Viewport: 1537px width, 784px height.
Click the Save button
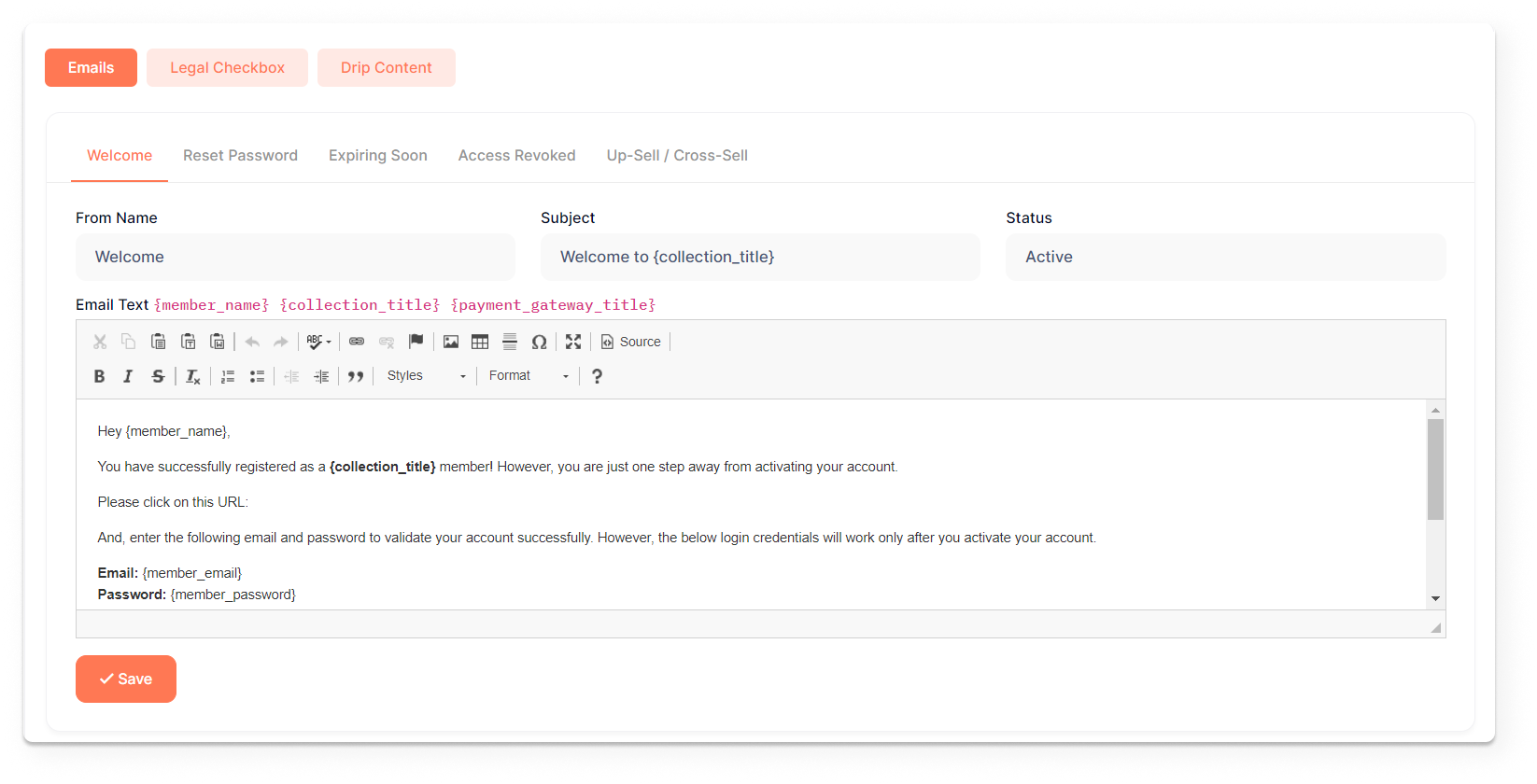click(126, 679)
